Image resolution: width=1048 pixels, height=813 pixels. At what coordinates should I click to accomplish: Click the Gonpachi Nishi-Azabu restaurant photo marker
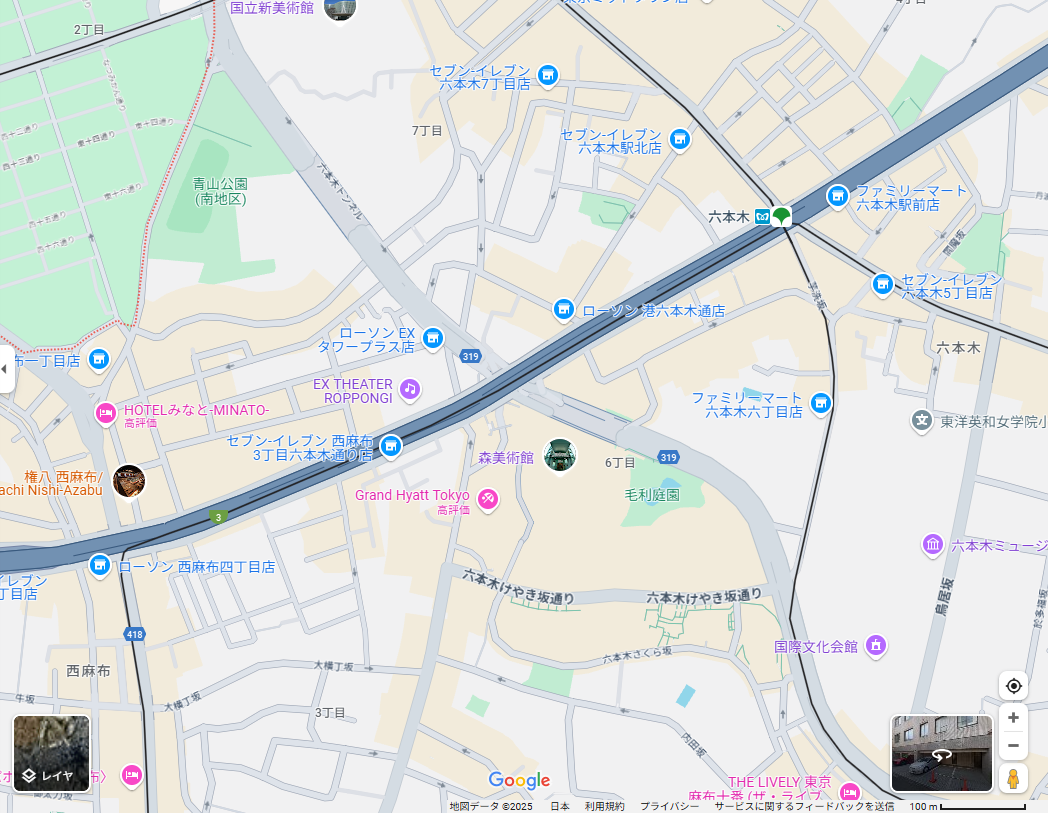point(129,482)
